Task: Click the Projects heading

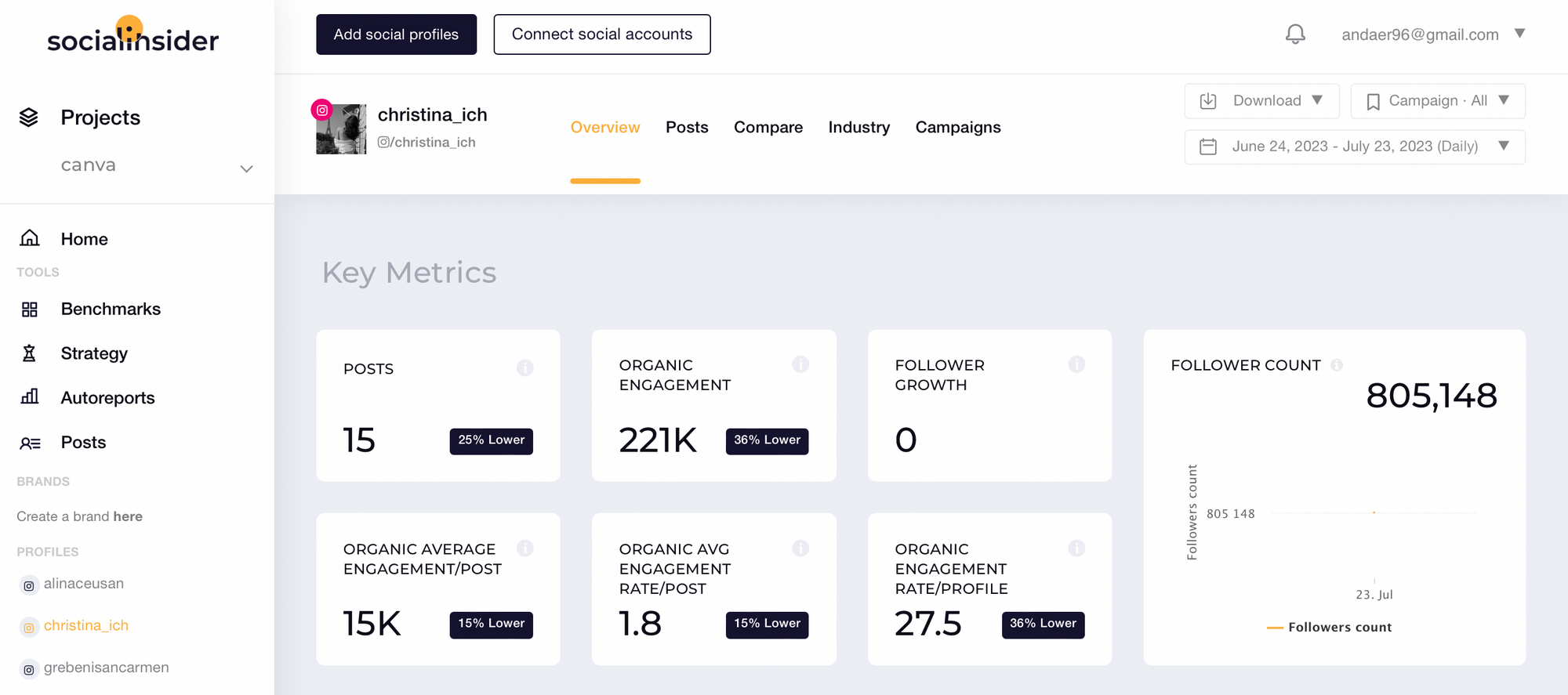Action: coord(100,118)
